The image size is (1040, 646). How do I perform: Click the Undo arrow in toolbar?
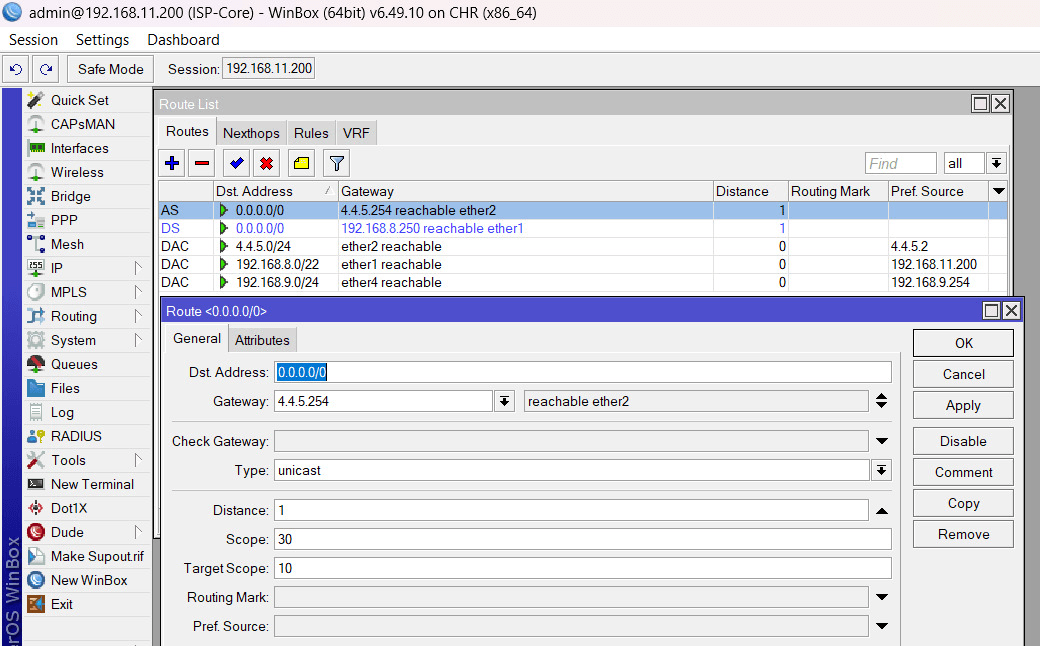coord(16,69)
